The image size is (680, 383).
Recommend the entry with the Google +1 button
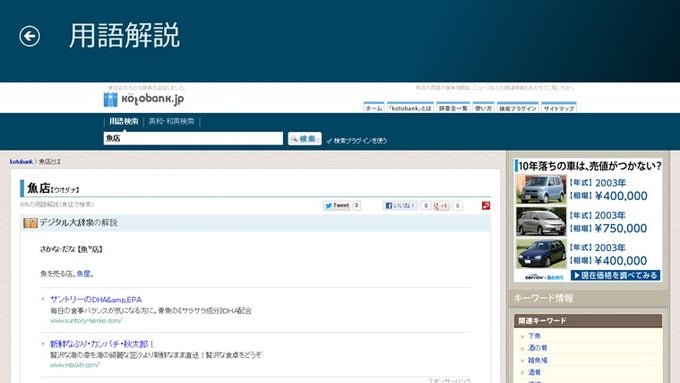(441, 206)
